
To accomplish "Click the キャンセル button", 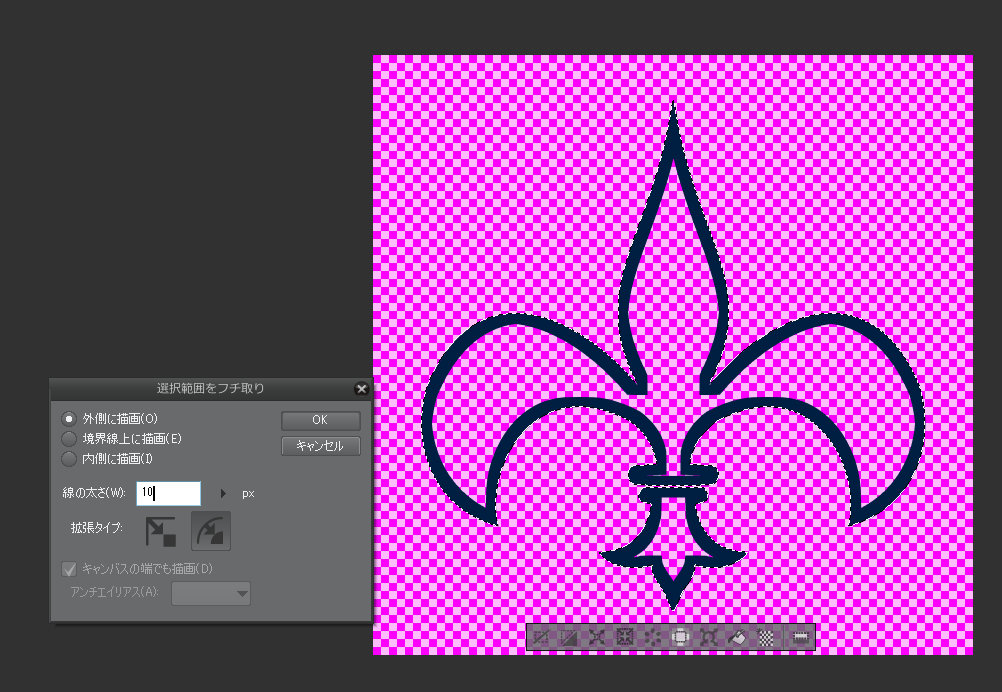I will tap(320, 446).
